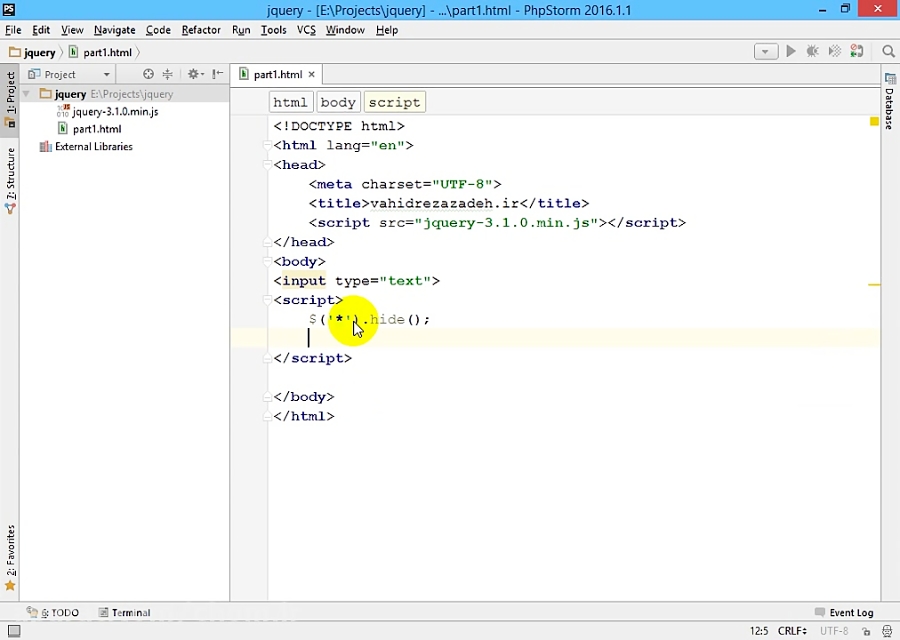Switch to the part1.html editor tab
Image resolution: width=900 pixels, height=640 pixels.
pyautogui.click(x=276, y=74)
